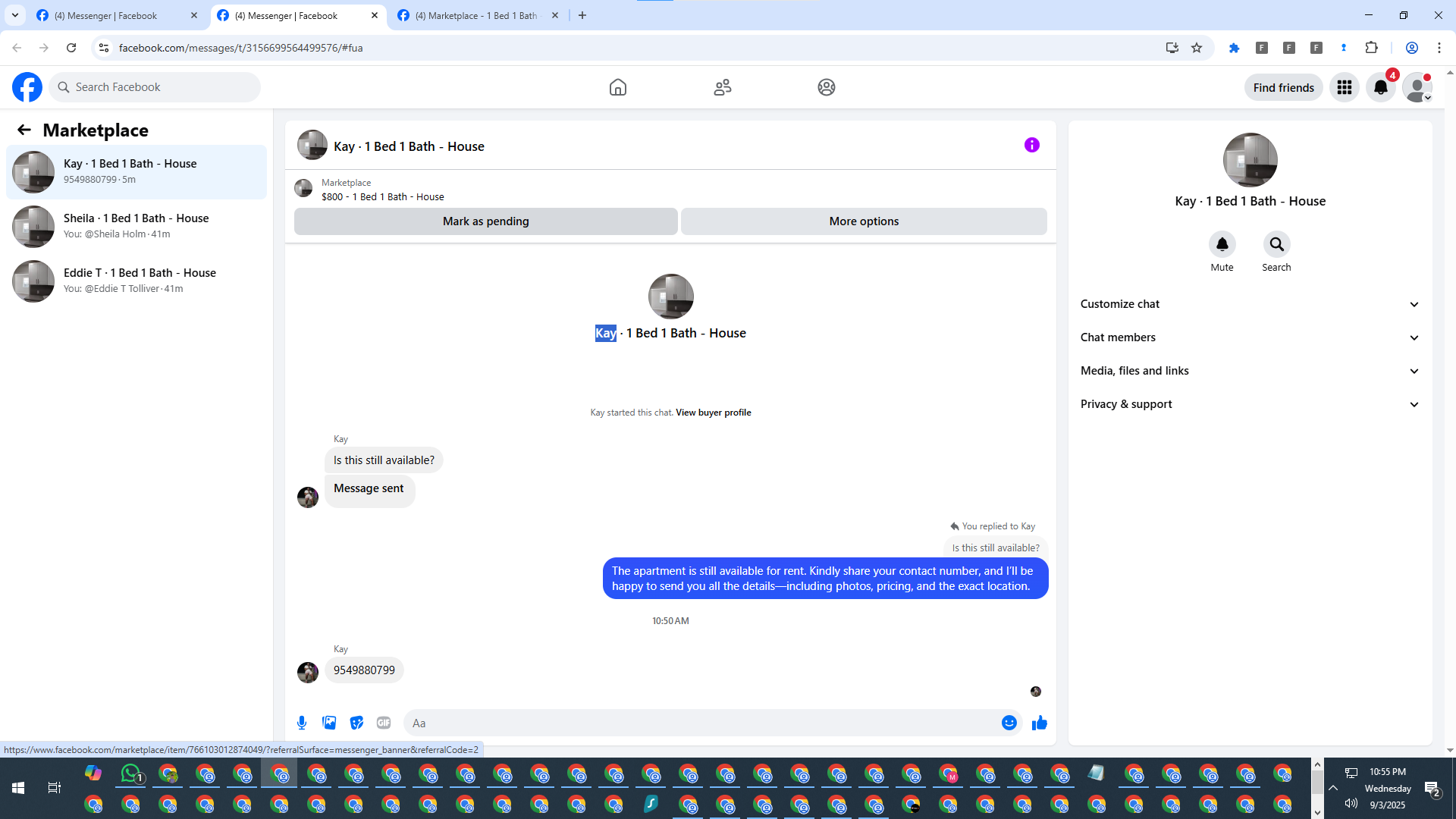Screen dimensions: 1456x819
Task: Open the purple conversation information icon
Action: 1032,145
